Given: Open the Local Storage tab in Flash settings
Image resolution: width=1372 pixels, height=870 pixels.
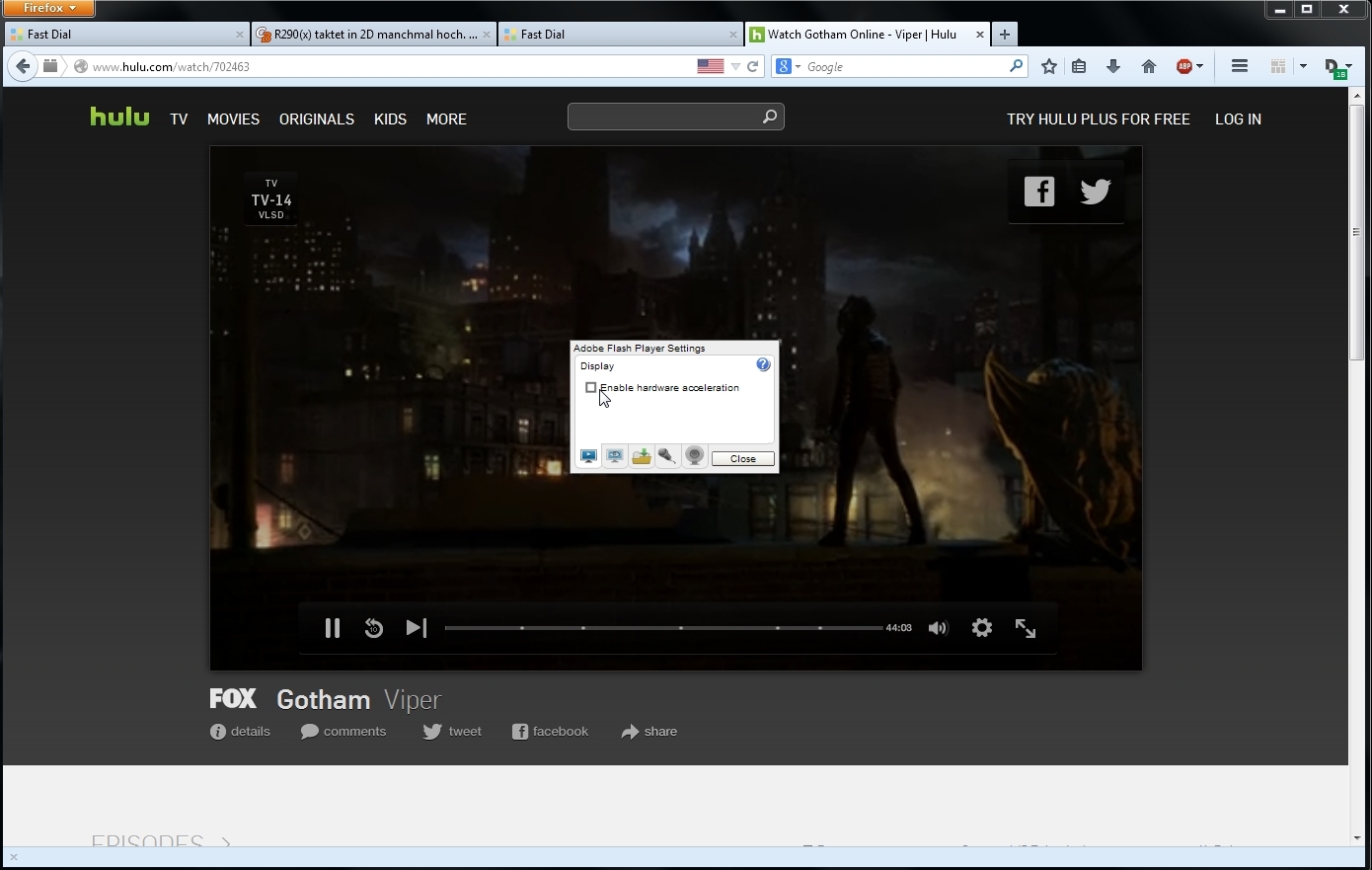Looking at the screenshot, I should point(642,456).
